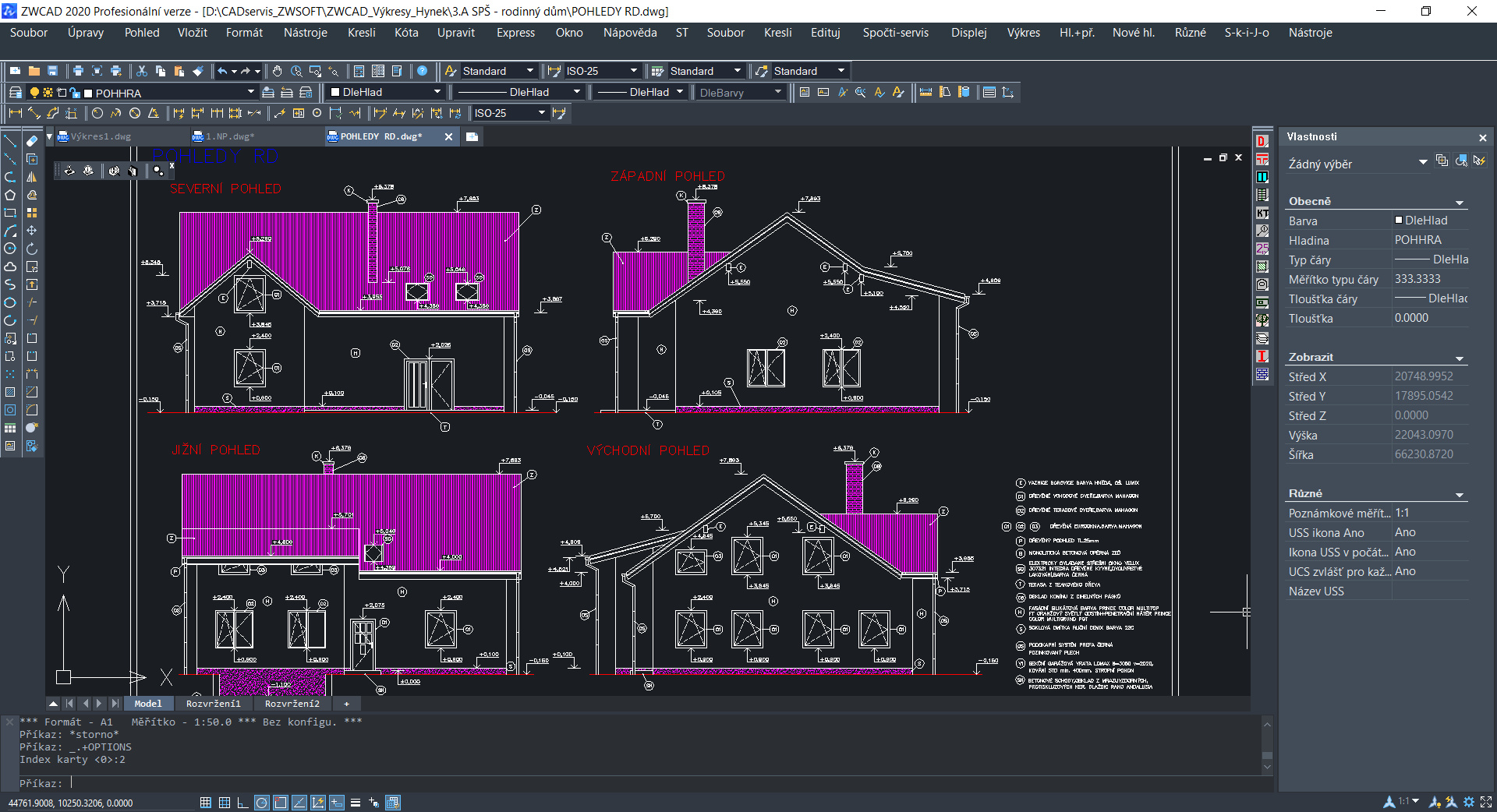Open the Formát menu
Image resolution: width=1497 pixels, height=812 pixels.
click(244, 33)
